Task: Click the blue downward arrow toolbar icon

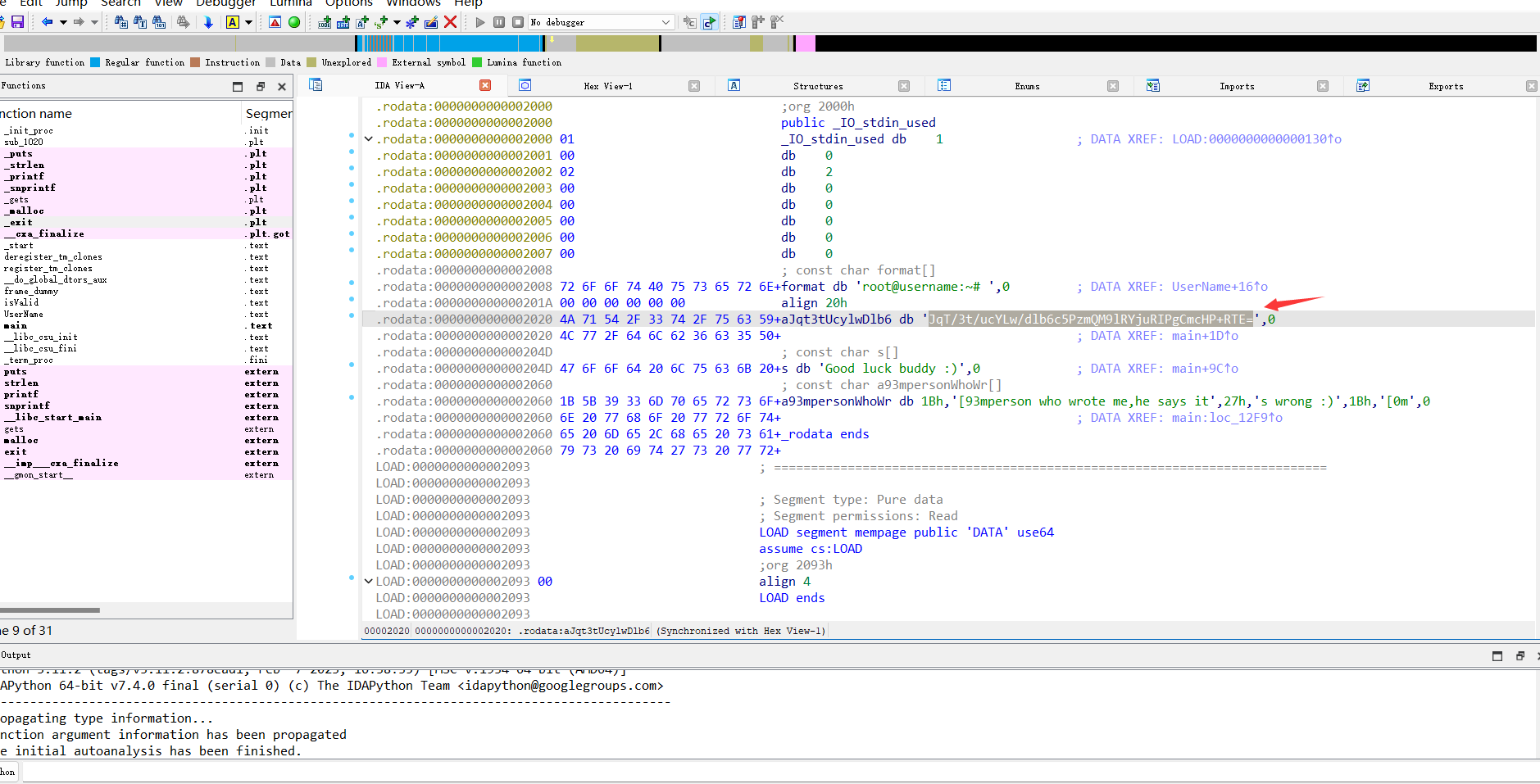Action: pos(208,22)
